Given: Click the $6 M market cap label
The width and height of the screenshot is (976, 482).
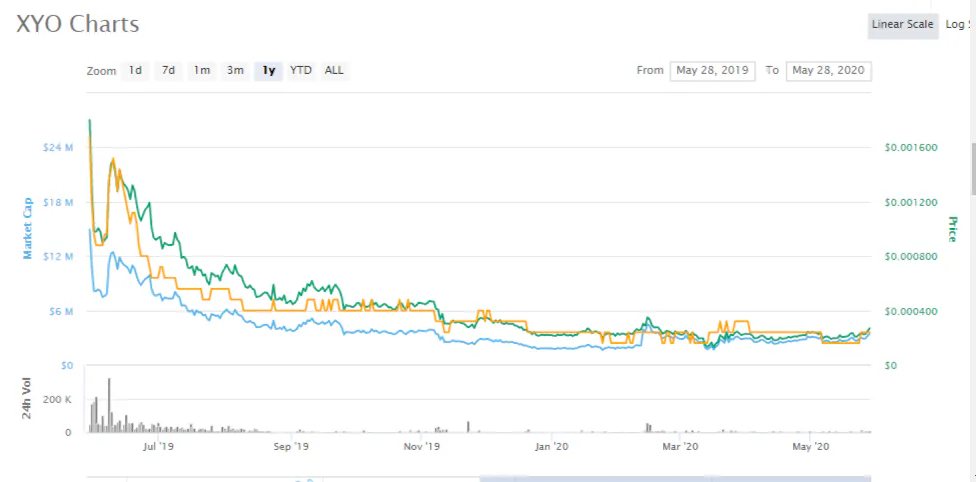Looking at the screenshot, I should (x=62, y=311).
